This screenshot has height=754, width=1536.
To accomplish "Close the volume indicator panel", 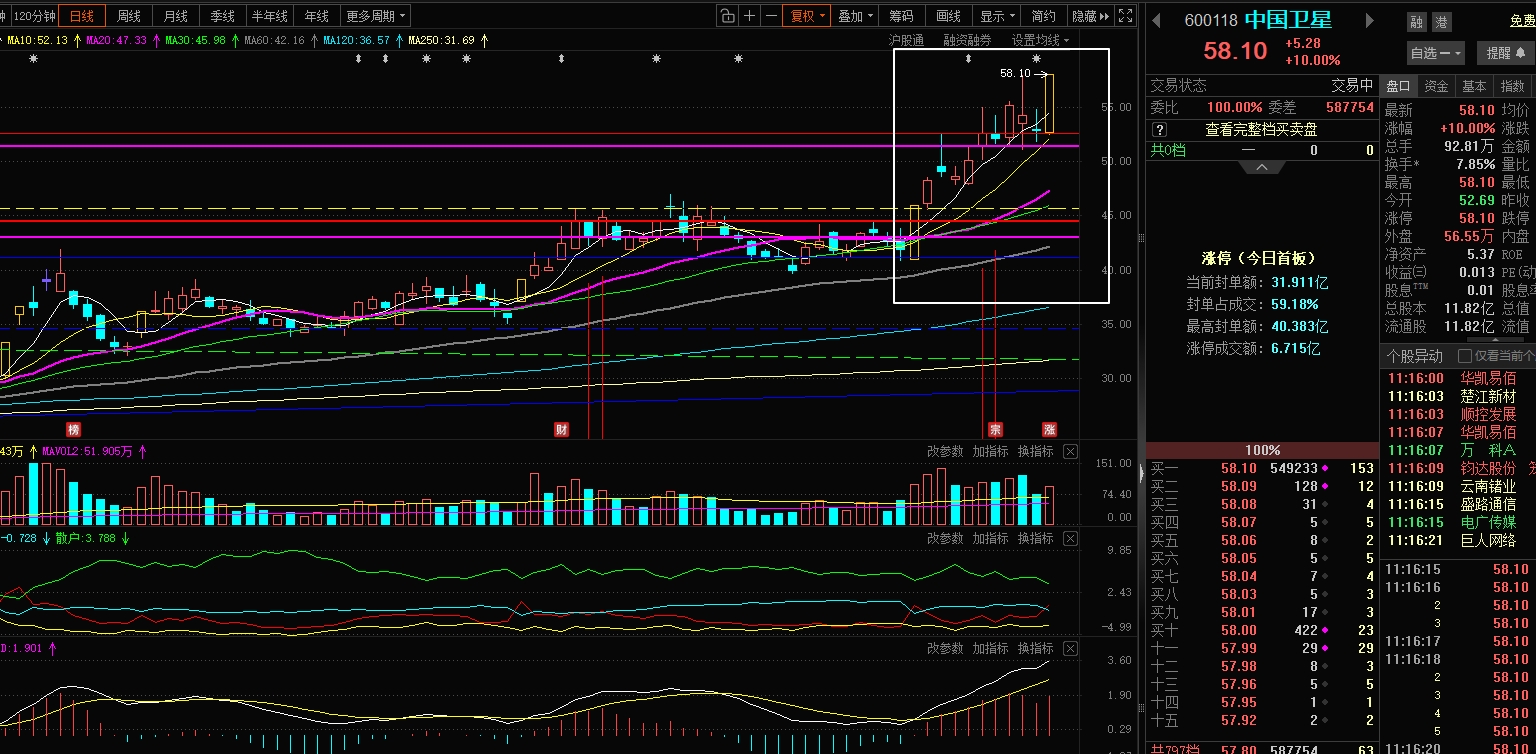I will tap(1070, 452).
